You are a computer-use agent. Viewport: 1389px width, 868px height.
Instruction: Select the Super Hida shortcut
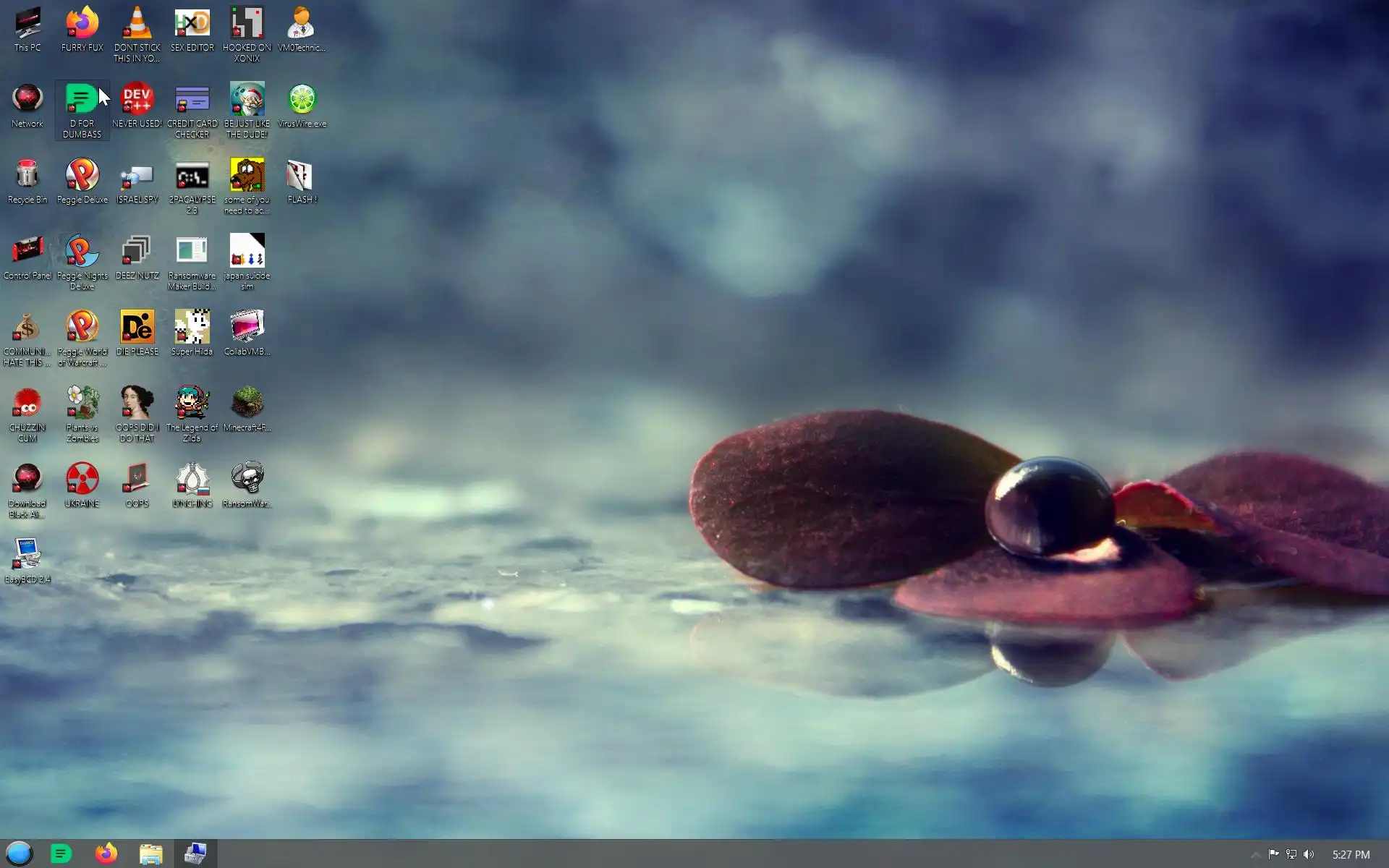(192, 328)
